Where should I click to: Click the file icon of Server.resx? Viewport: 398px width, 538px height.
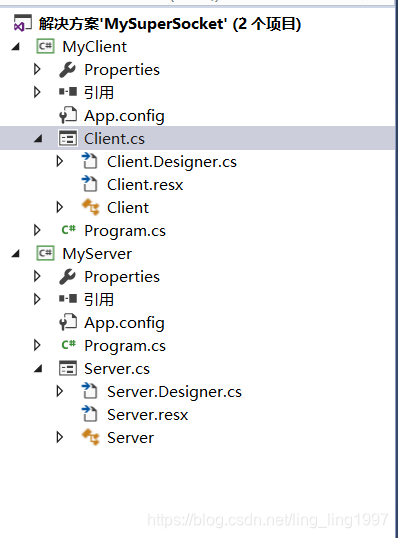(x=90, y=414)
